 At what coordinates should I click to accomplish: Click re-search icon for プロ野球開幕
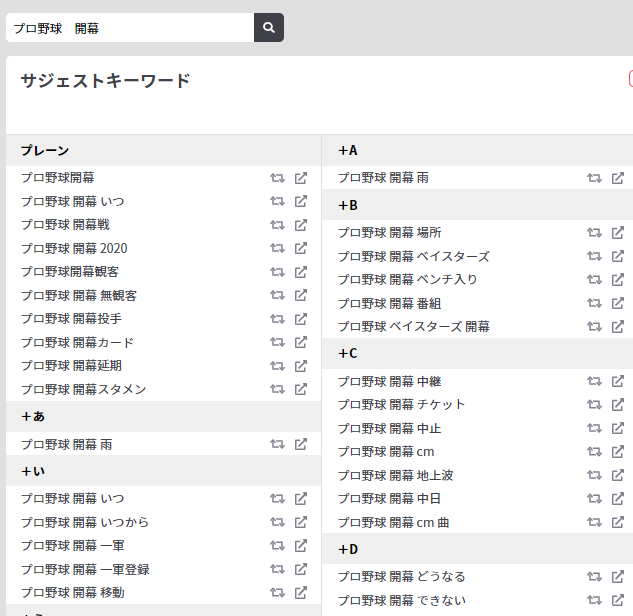click(x=277, y=178)
